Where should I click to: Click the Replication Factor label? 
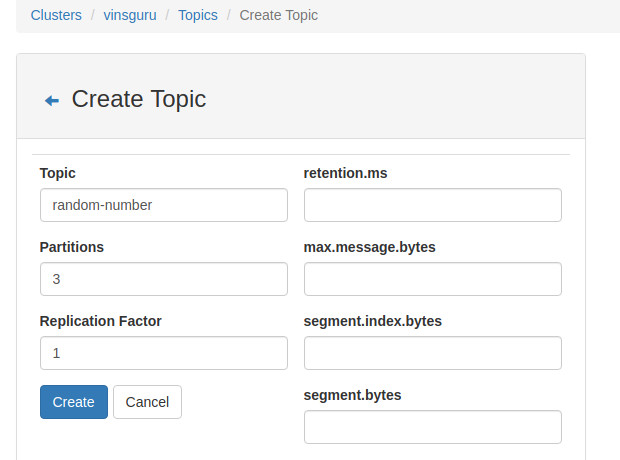[100, 321]
